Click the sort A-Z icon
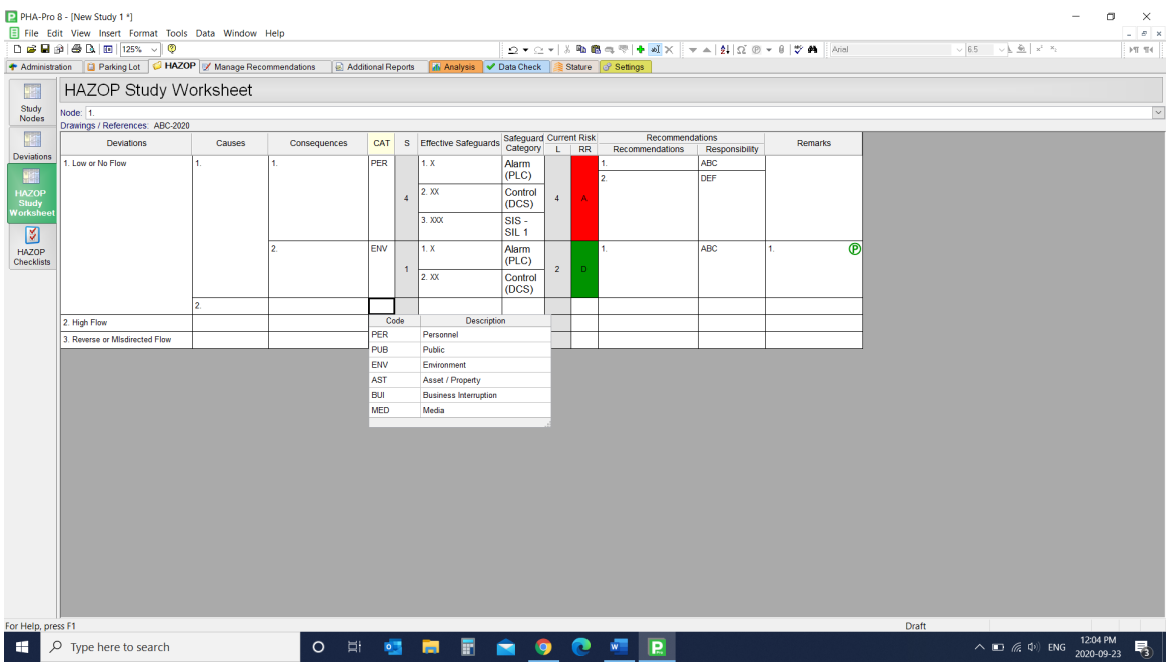This screenshot has height=672, width=1170. coord(725,49)
